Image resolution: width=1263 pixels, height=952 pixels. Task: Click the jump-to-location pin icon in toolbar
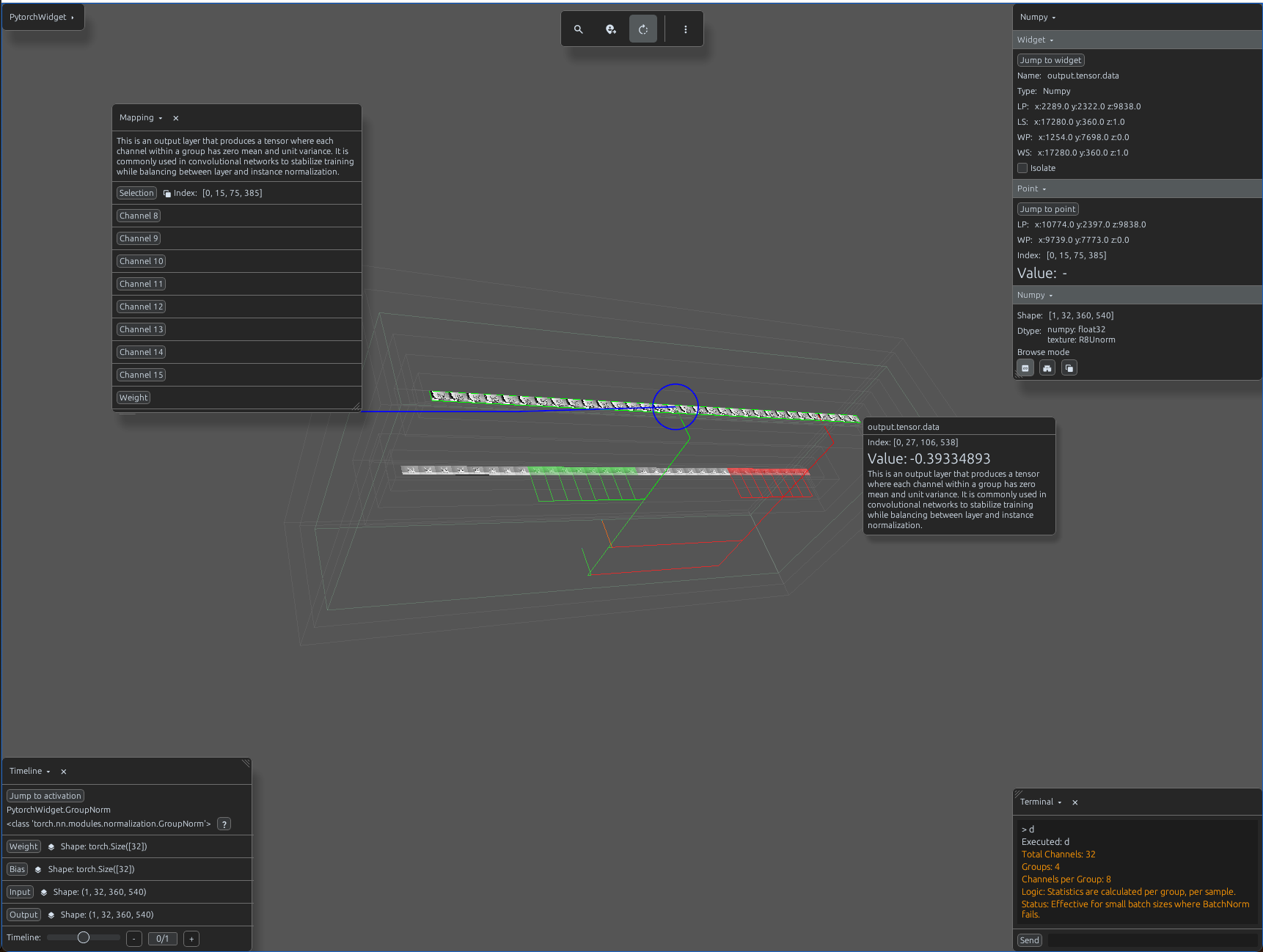pyautogui.click(x=611, y=29)
